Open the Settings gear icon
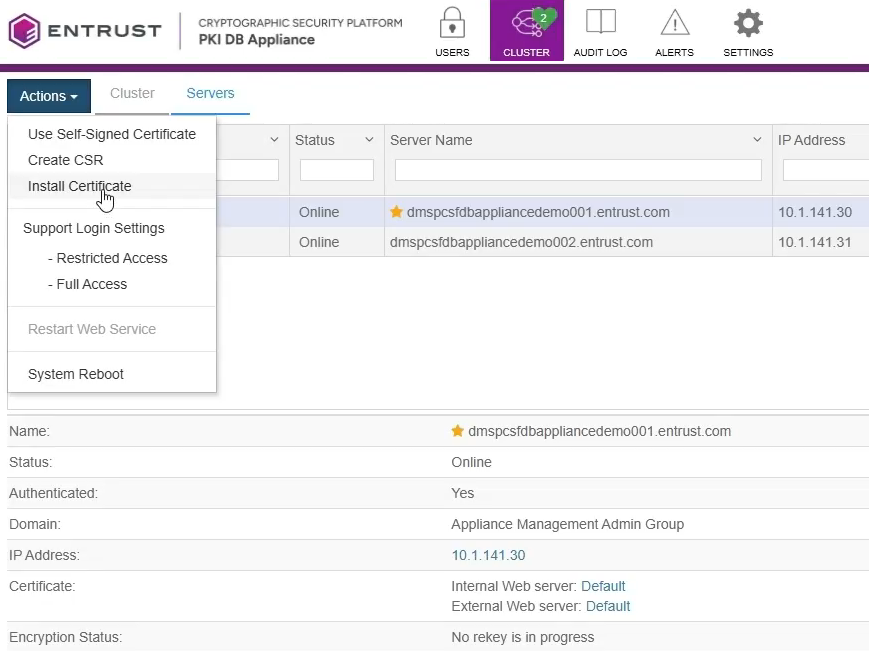The width and height of the screenshot is (869, 651). pos(748,23)
